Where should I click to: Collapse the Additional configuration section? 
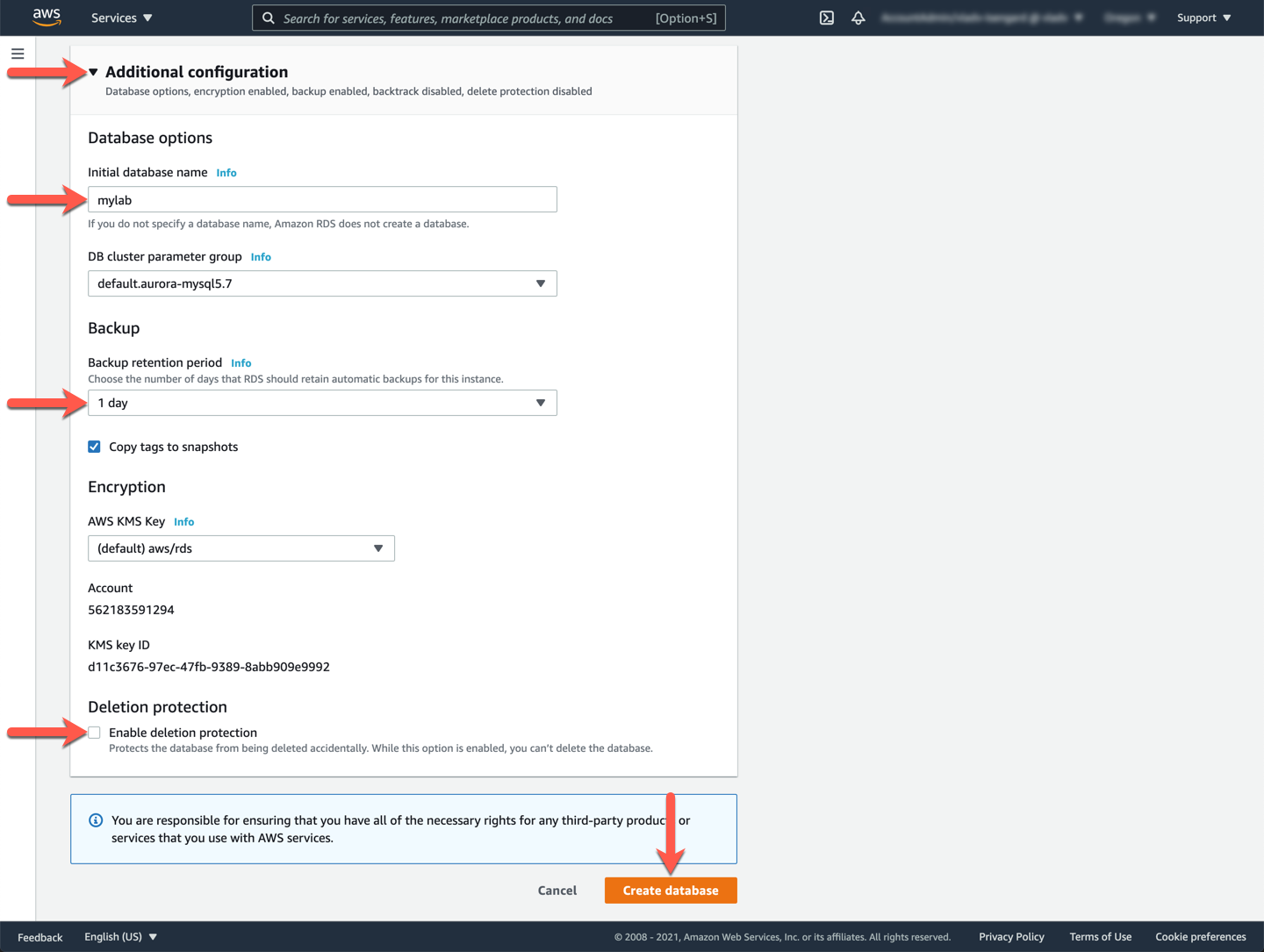pyautogui.click(x=94, y=72)
